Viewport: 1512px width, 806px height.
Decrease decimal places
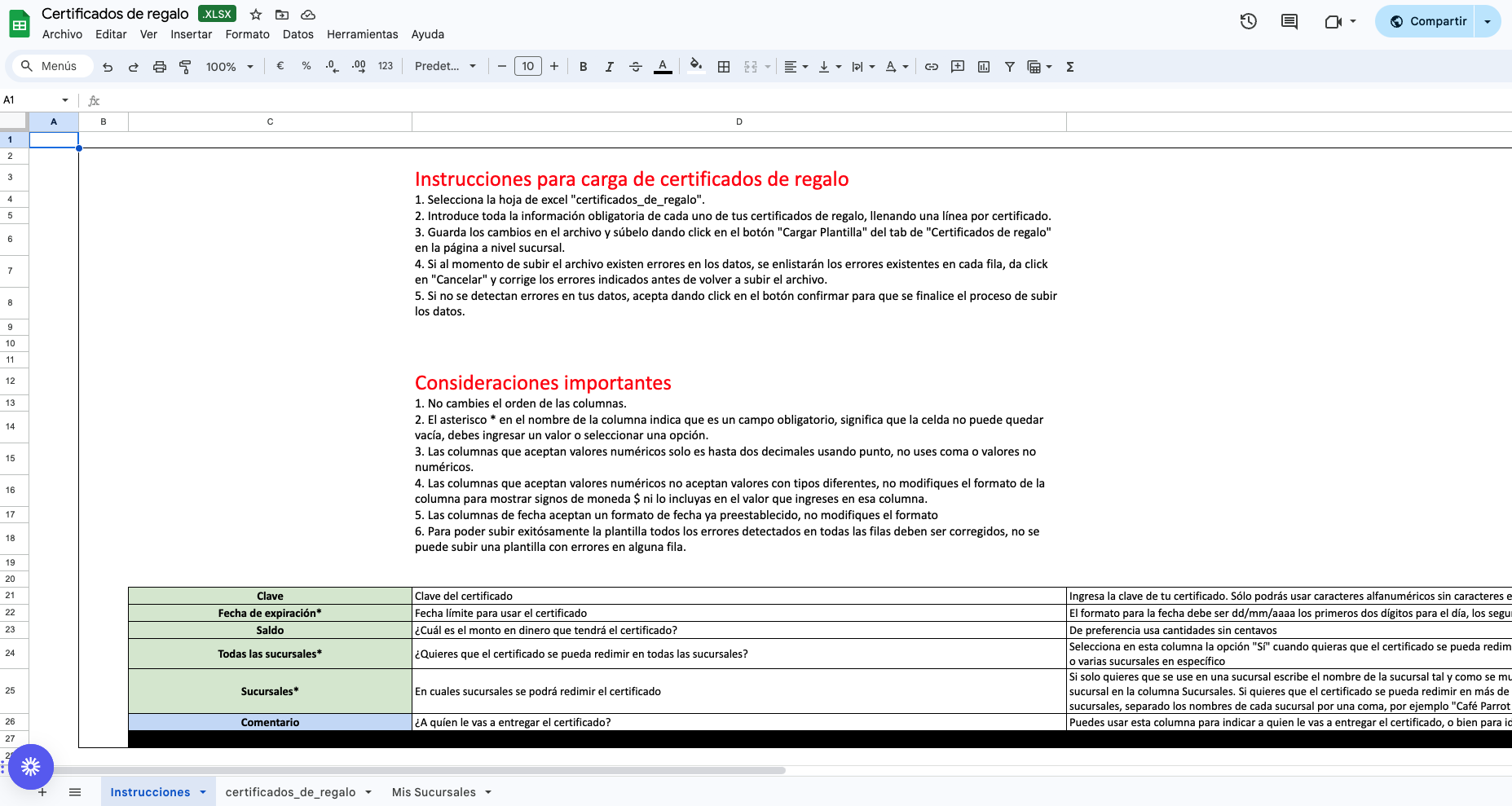coord(332,67)
